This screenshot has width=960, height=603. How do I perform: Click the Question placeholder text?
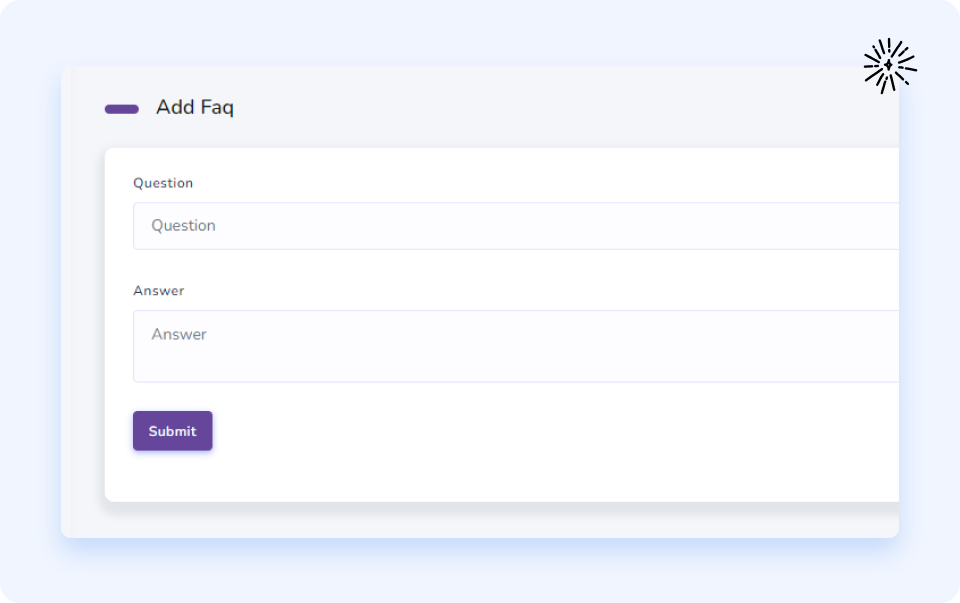[x=184, y=226]
